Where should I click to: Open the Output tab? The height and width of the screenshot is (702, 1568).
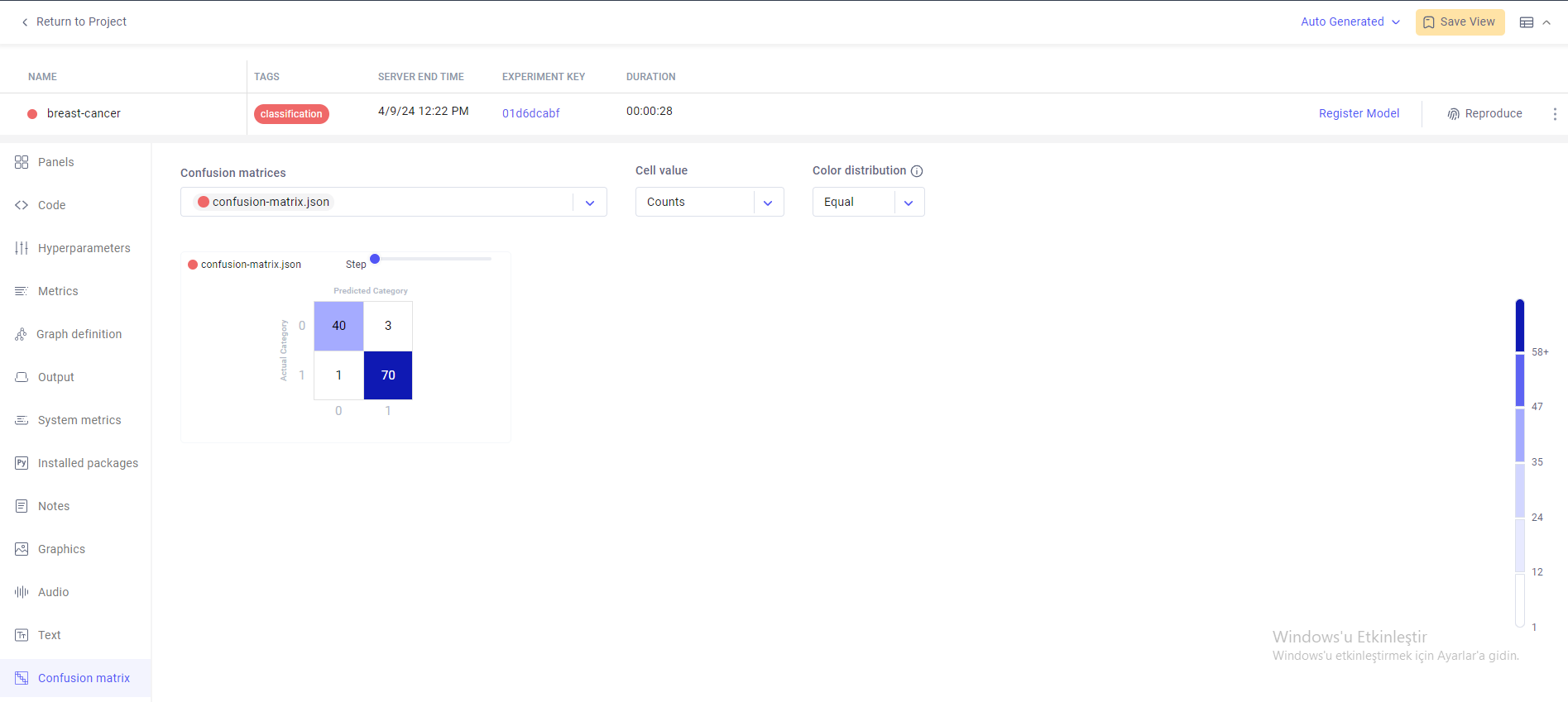pos(75,377)
